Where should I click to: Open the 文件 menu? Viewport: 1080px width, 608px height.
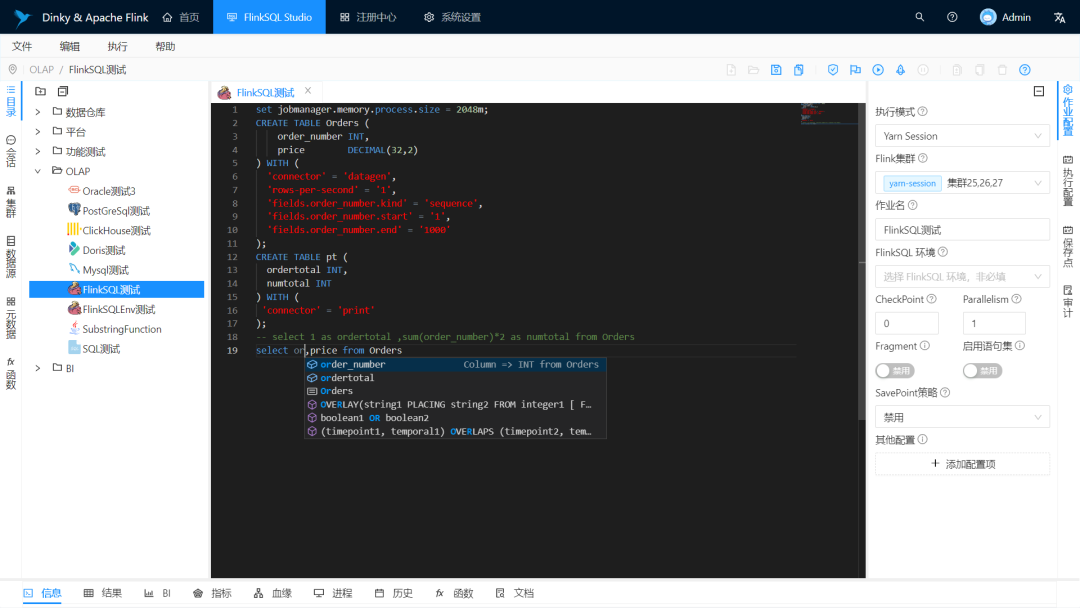pos(22,46)
